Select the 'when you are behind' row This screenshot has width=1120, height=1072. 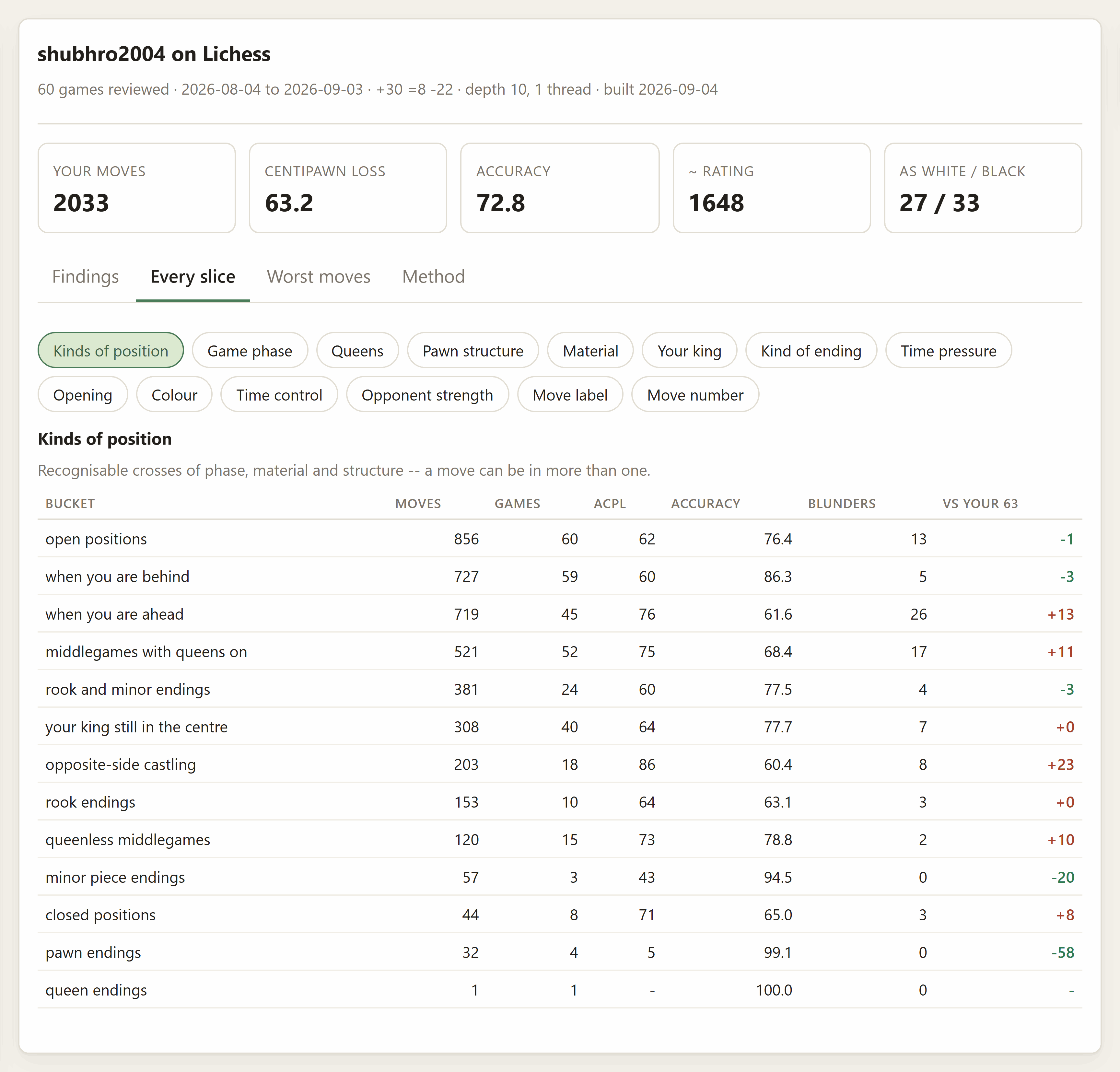tap(560, 577)
